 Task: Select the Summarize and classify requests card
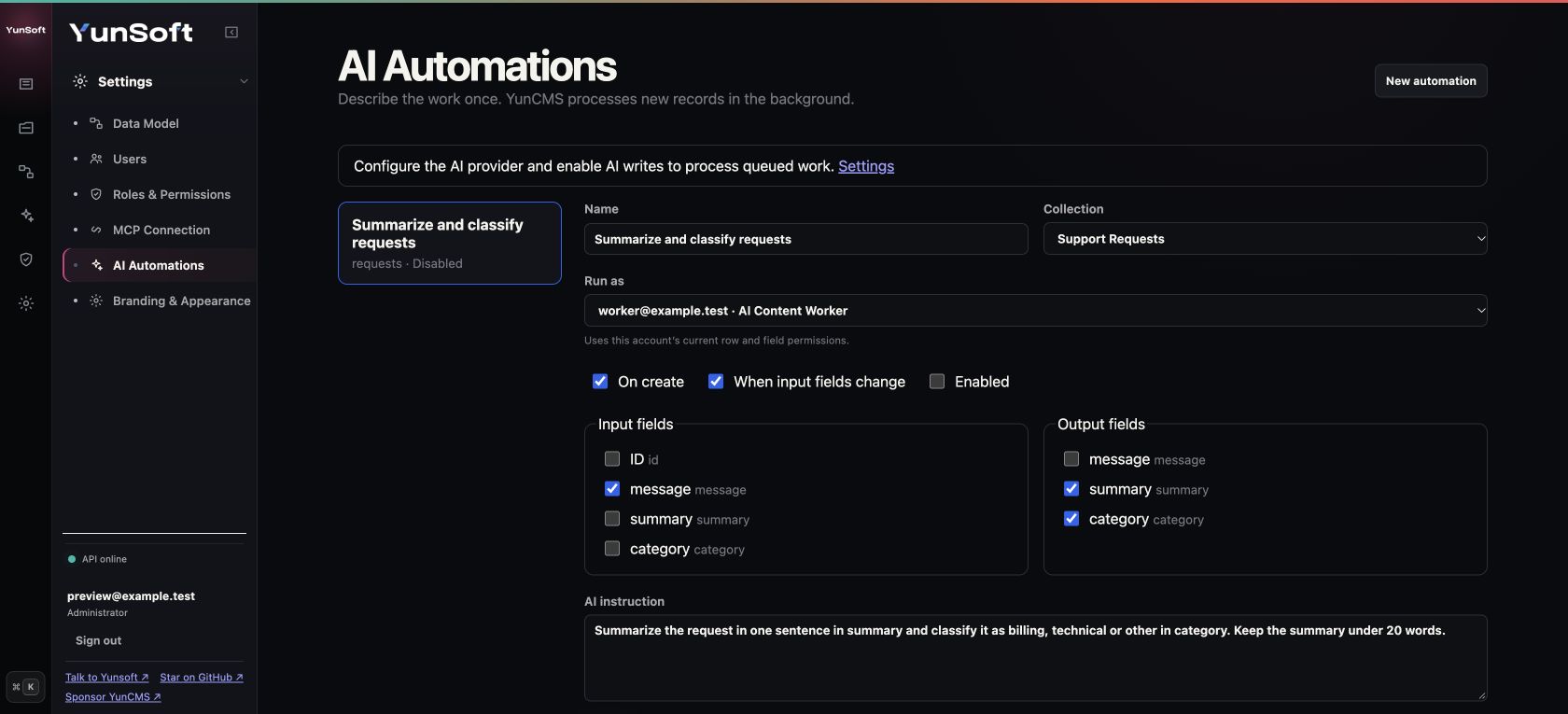450,243
